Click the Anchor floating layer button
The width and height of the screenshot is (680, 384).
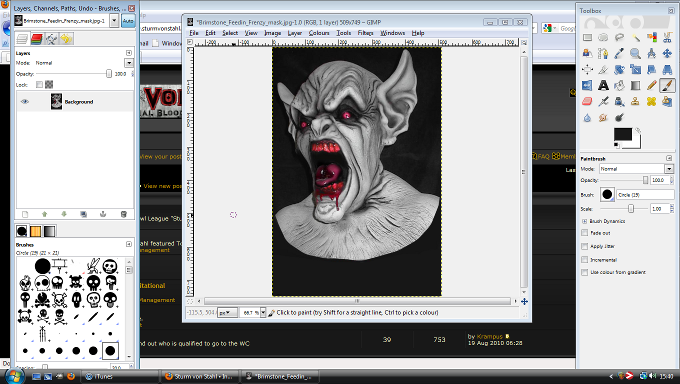point(103,214)
